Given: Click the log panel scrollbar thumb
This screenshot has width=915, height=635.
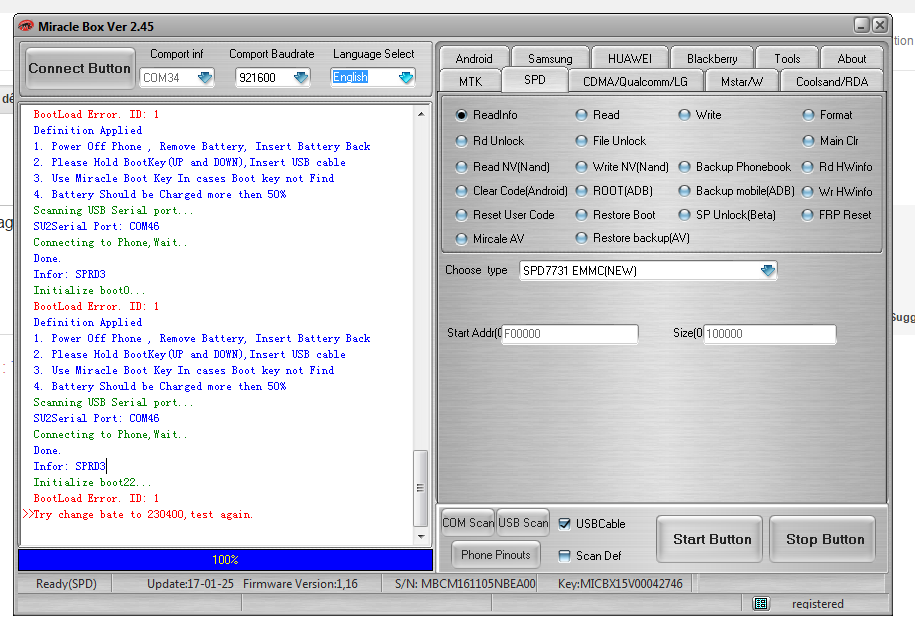Looking at the screenshot, I should (420, 488).
